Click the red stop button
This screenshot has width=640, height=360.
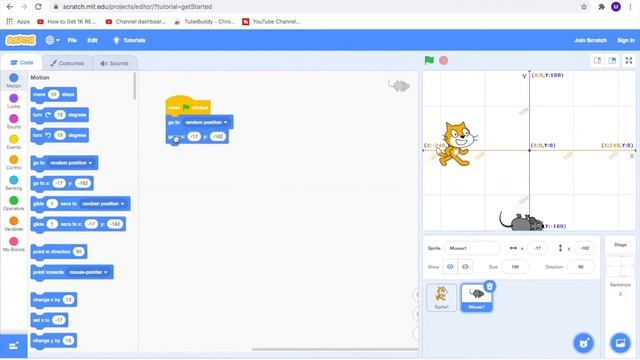(443, 60)
